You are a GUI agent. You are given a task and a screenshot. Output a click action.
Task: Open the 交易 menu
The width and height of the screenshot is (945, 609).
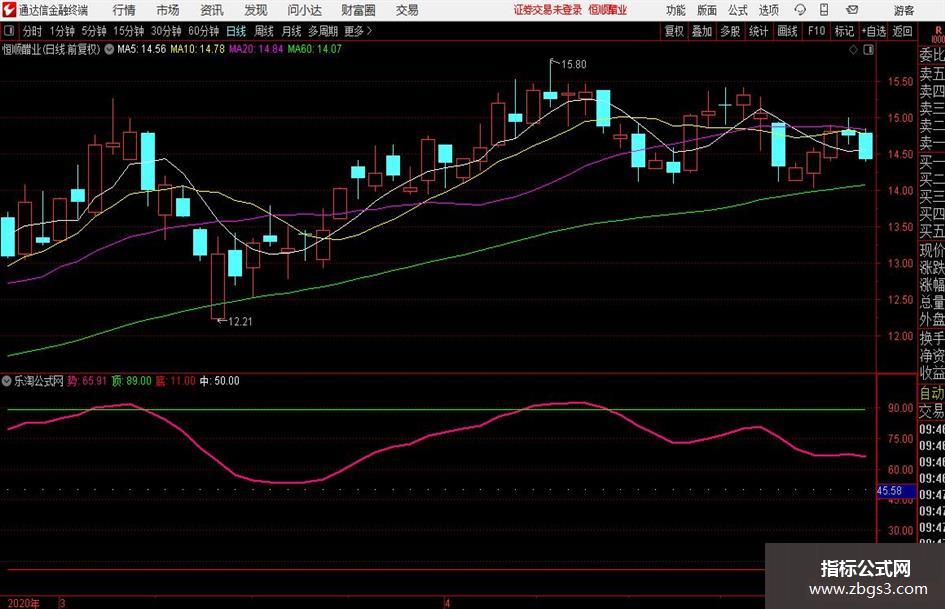point(407,10)
